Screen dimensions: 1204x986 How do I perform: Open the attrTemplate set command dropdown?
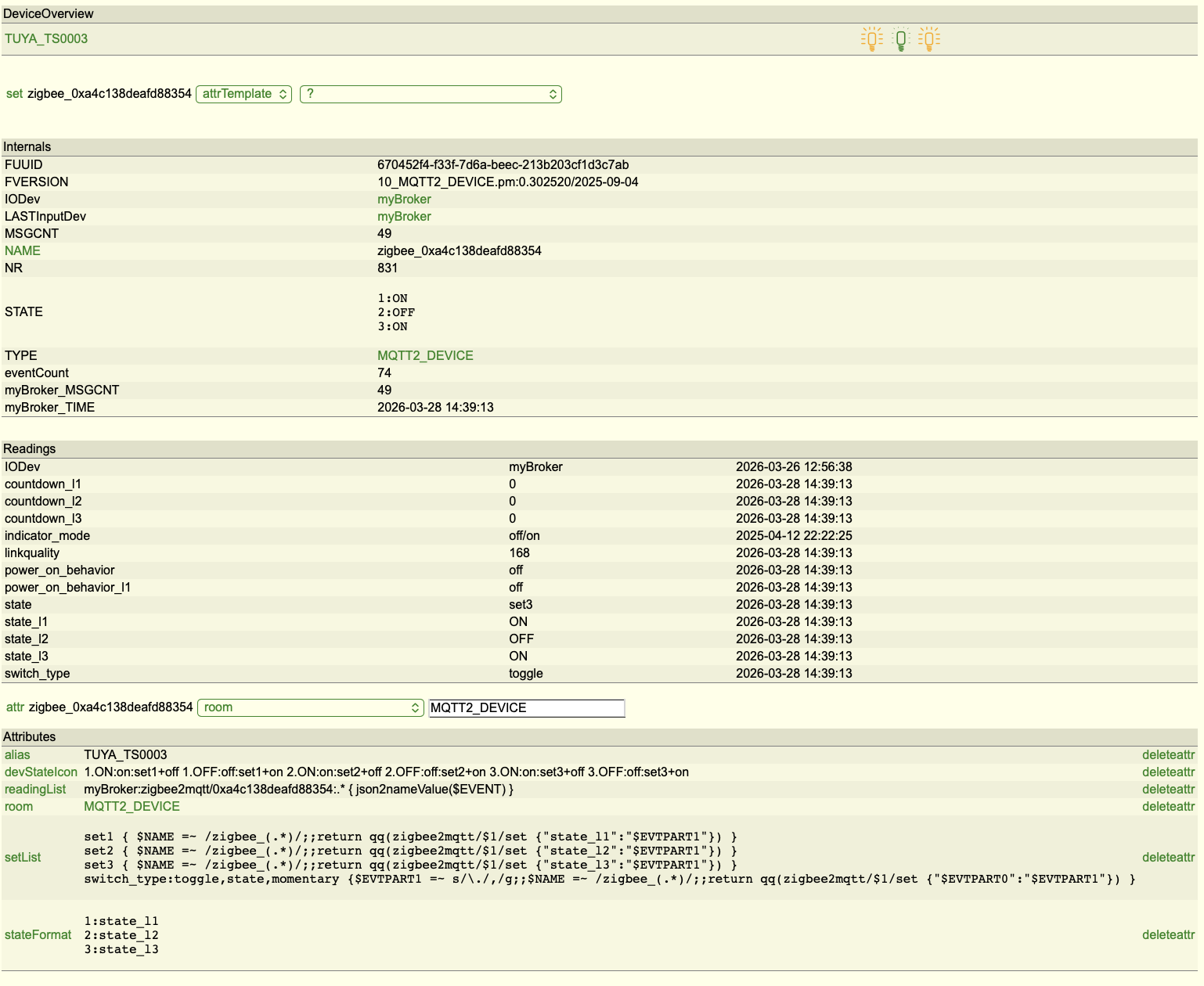(243, 94)
